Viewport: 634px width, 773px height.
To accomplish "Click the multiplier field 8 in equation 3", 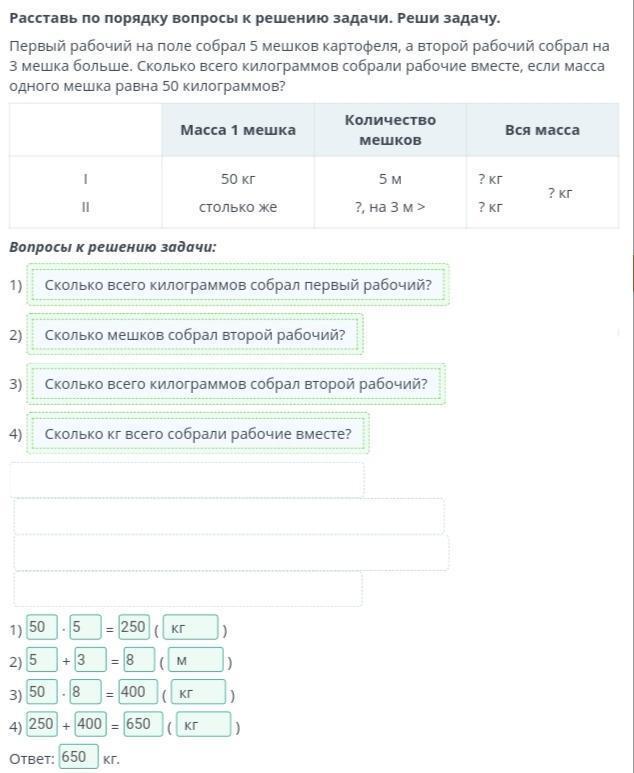I will click(x=86, y=692).
